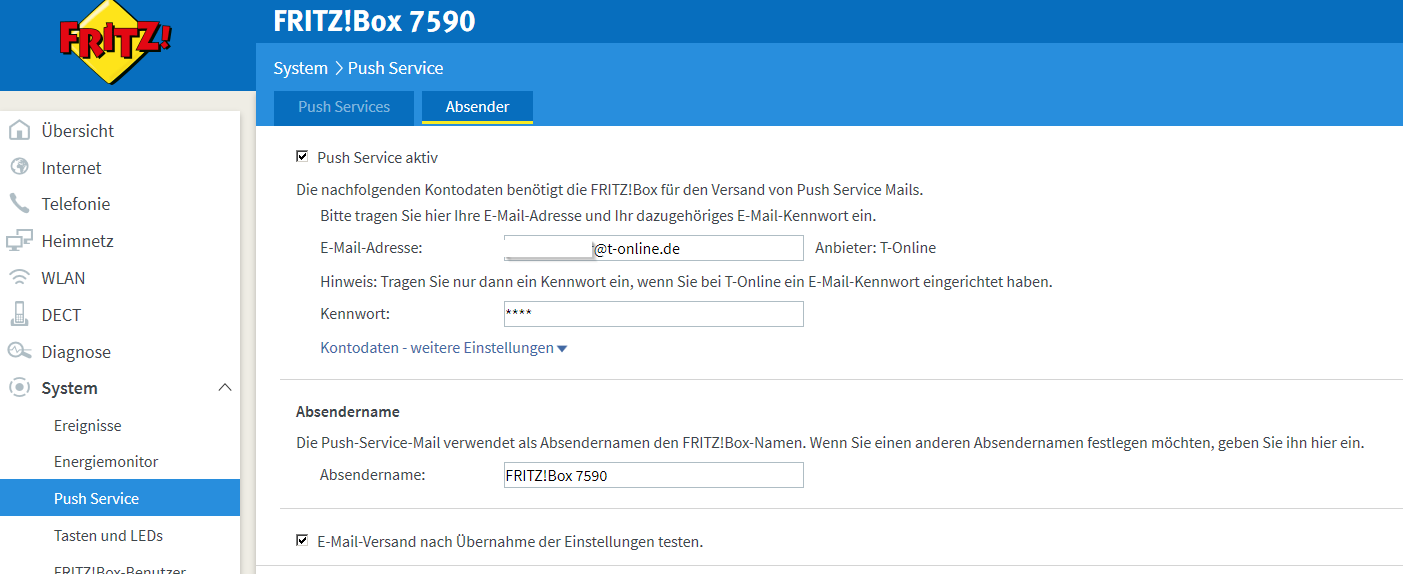Screen dimensions: 1403x574
Task: Switch to the Push Services tab
Action: [x=344, y=107]
